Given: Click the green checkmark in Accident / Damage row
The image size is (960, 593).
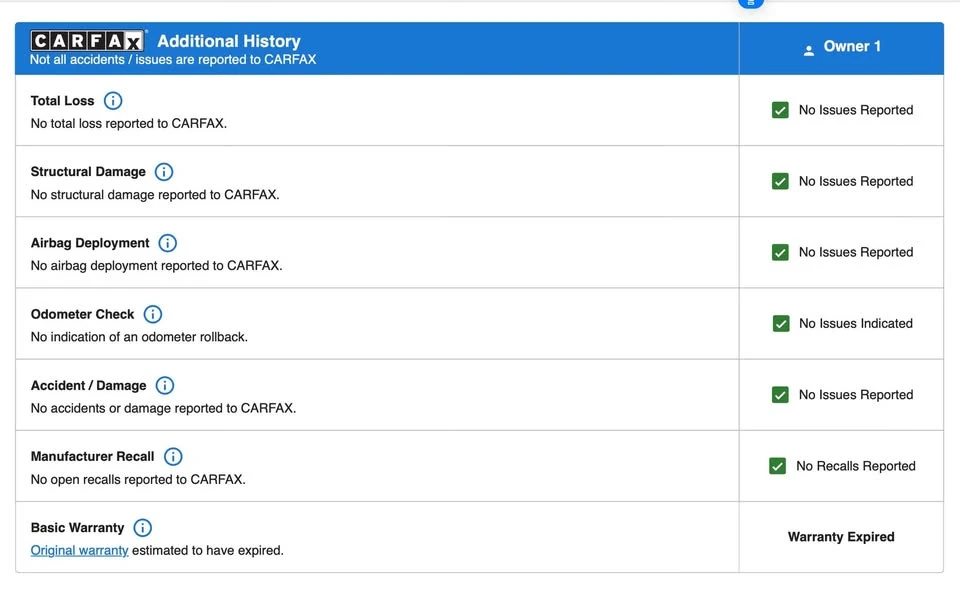Looking at the screenshot, I should tap(780, 395).
